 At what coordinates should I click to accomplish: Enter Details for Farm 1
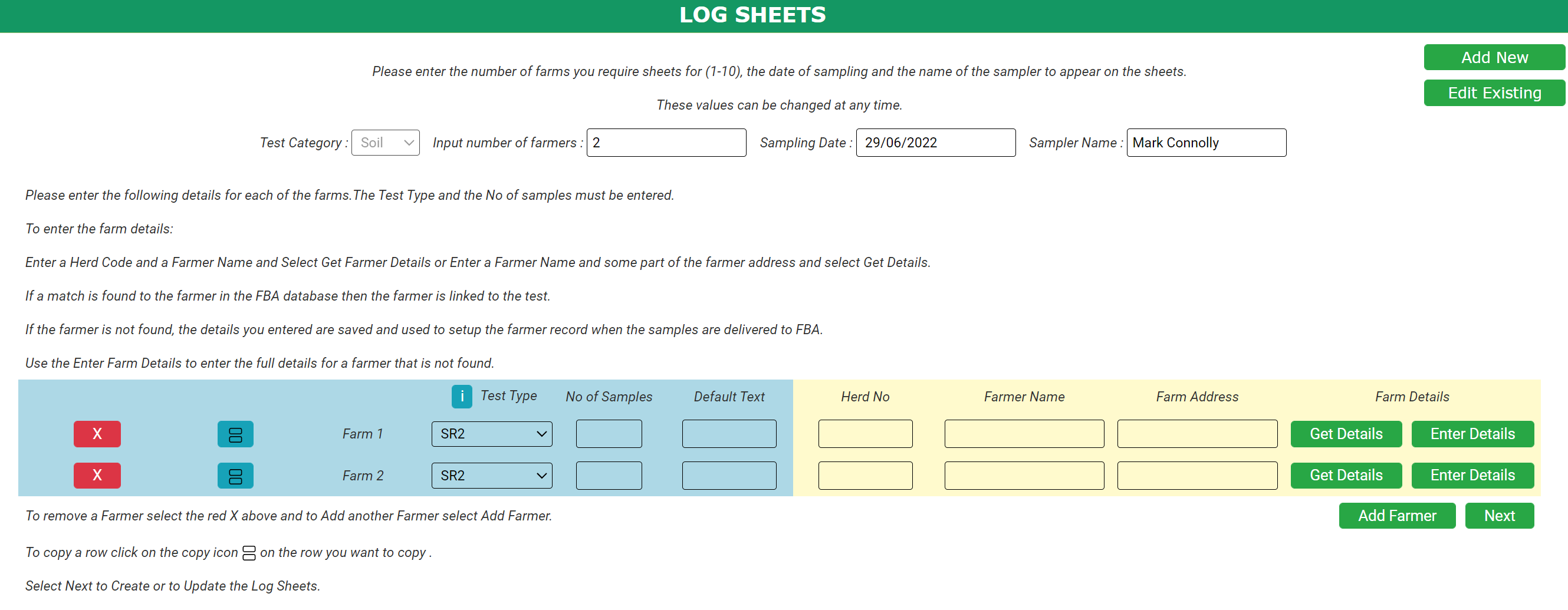[1472, 434]
